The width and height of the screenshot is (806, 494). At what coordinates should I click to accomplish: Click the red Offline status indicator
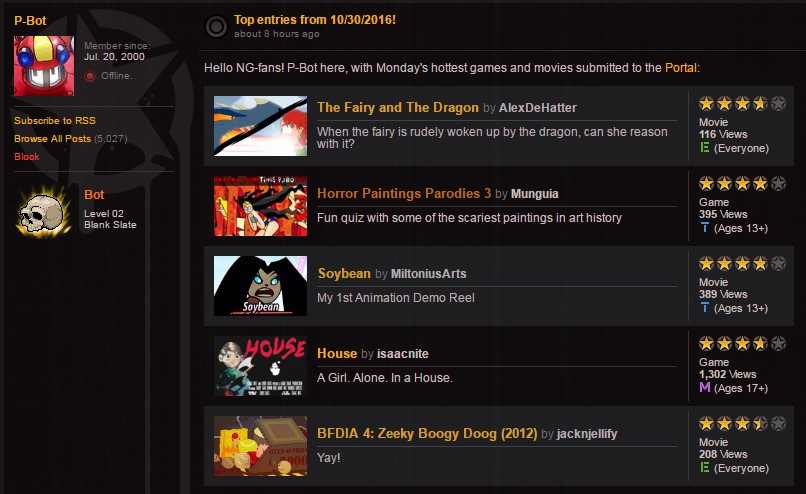pos(90,76)
